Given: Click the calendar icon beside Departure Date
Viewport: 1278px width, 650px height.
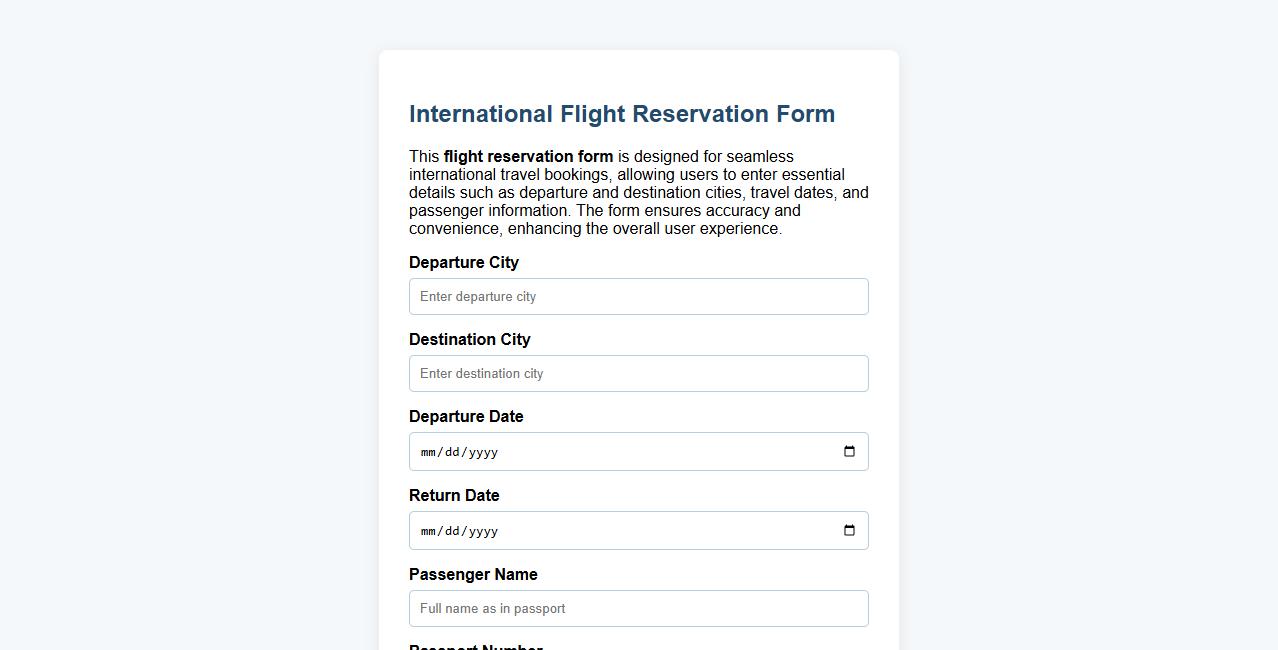Looking at the screenshot, I should click(850, 451).
